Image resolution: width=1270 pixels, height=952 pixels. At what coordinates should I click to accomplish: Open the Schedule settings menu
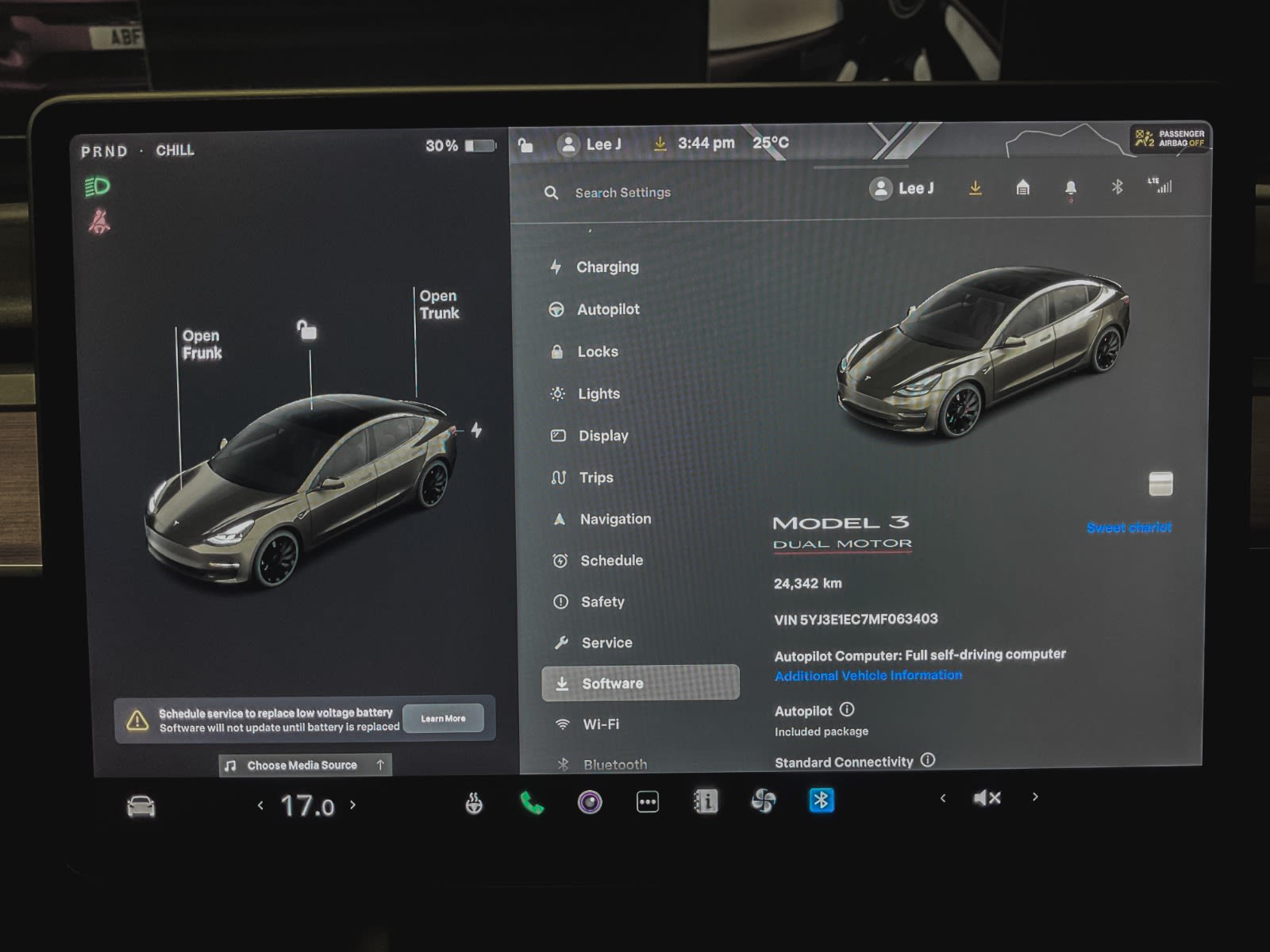click(x=598, y=560)
